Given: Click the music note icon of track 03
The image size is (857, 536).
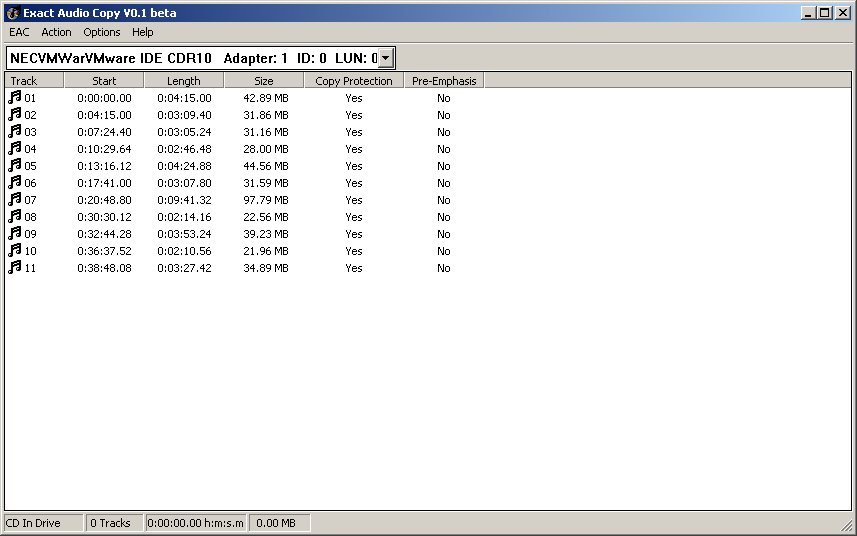Looking at the screenshot, I should (x=15, y=131).
